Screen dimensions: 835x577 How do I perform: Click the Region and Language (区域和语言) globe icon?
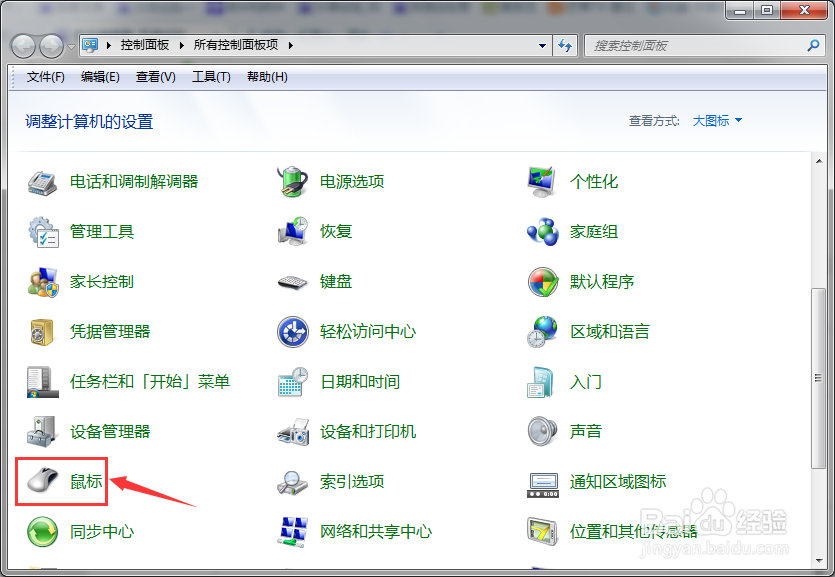542,332
